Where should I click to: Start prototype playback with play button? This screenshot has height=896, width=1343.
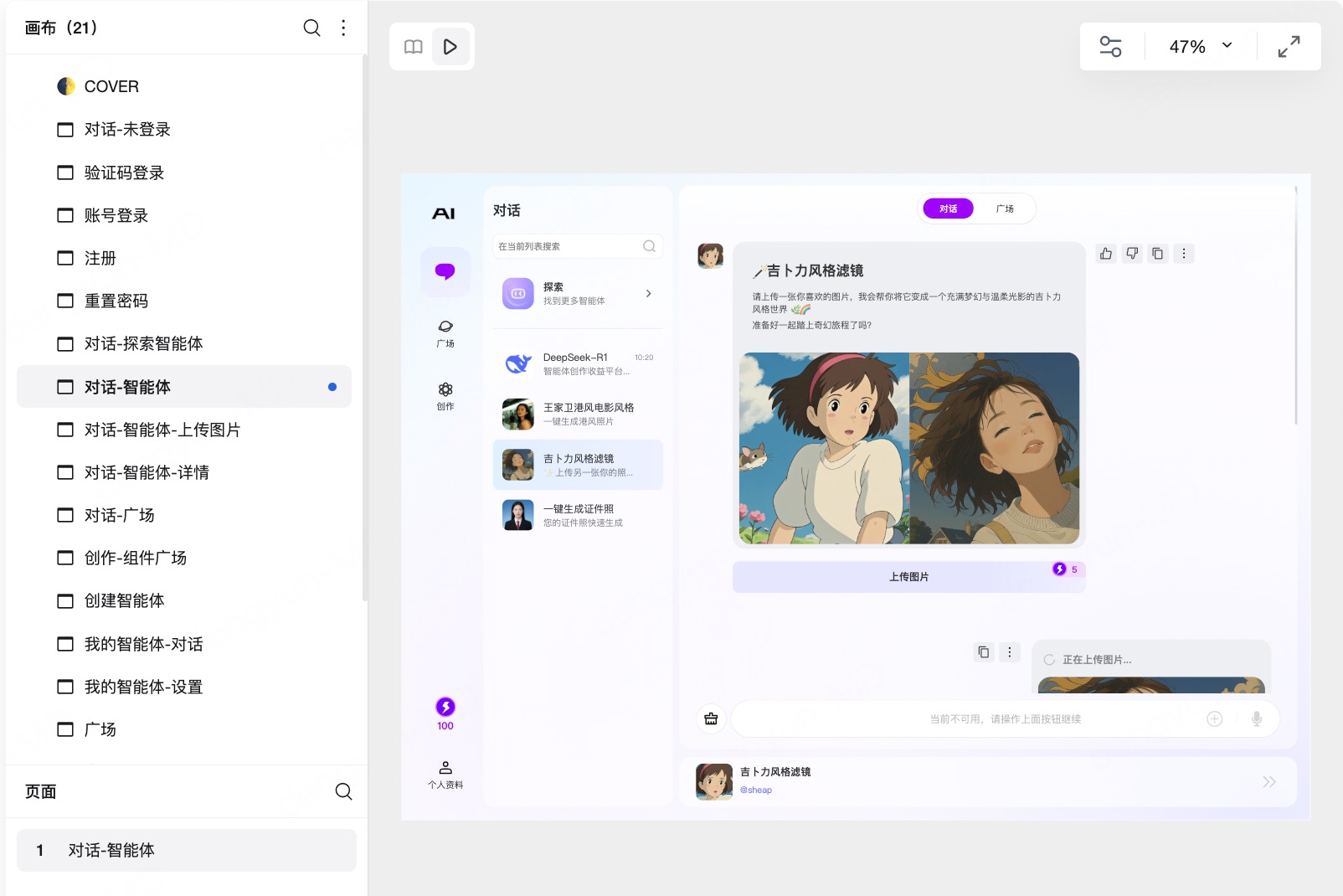coord(450,47)
